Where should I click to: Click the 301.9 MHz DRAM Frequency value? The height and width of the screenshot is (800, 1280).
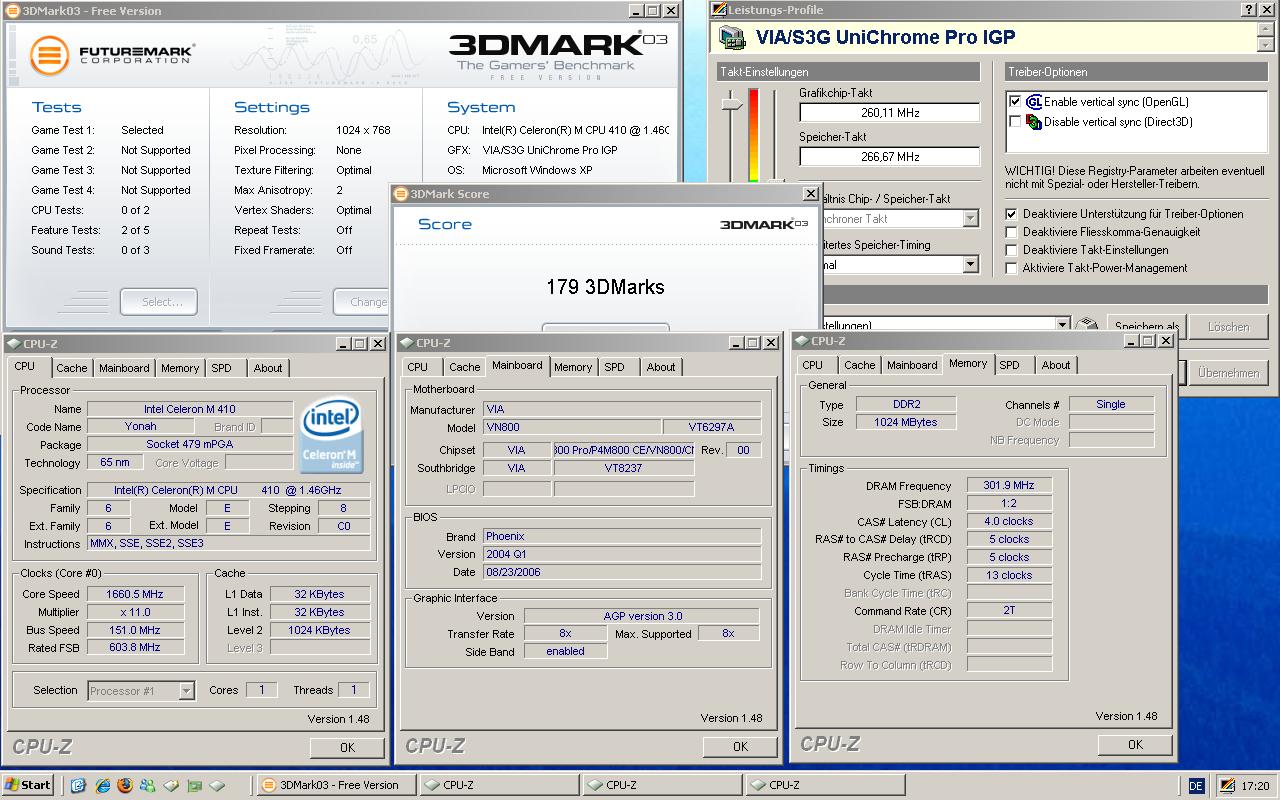(1008, 485)
